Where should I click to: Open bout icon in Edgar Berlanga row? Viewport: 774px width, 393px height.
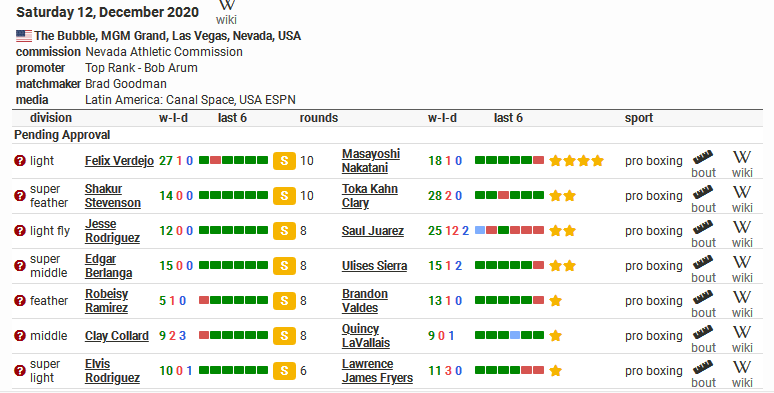coord(703,270)
